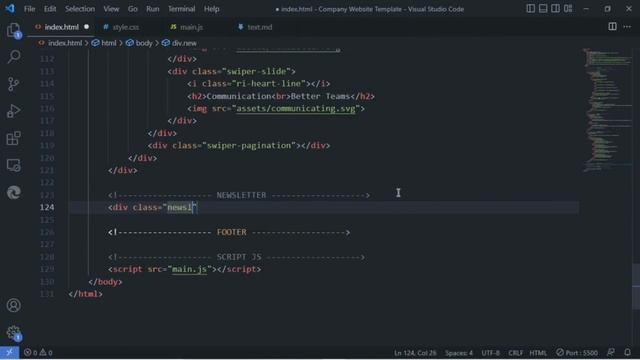Click line number 126 in gutter
This screenshot has height=360, width=640.
click(x=47, y=232)
